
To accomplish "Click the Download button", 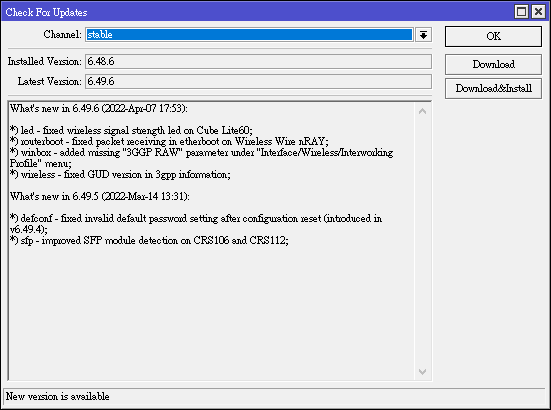I will 493,64.
